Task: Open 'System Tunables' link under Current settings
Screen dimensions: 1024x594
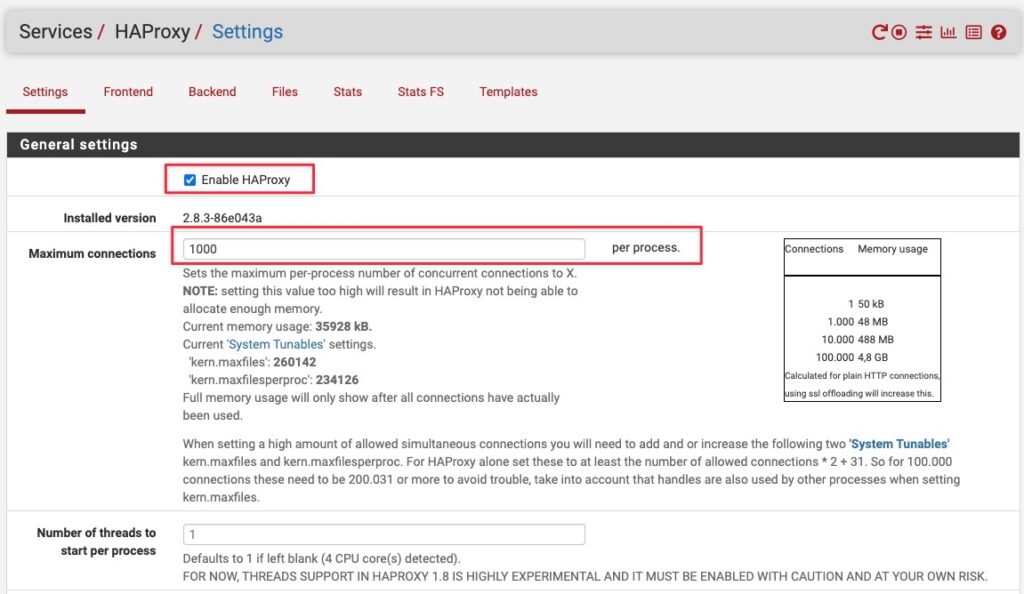Action: [276, 344]
